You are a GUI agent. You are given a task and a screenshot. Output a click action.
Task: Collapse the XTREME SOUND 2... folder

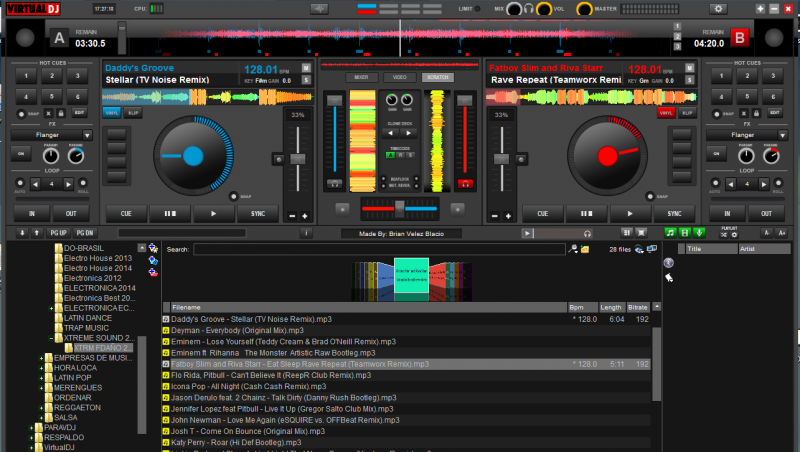(x=51, y=338)
